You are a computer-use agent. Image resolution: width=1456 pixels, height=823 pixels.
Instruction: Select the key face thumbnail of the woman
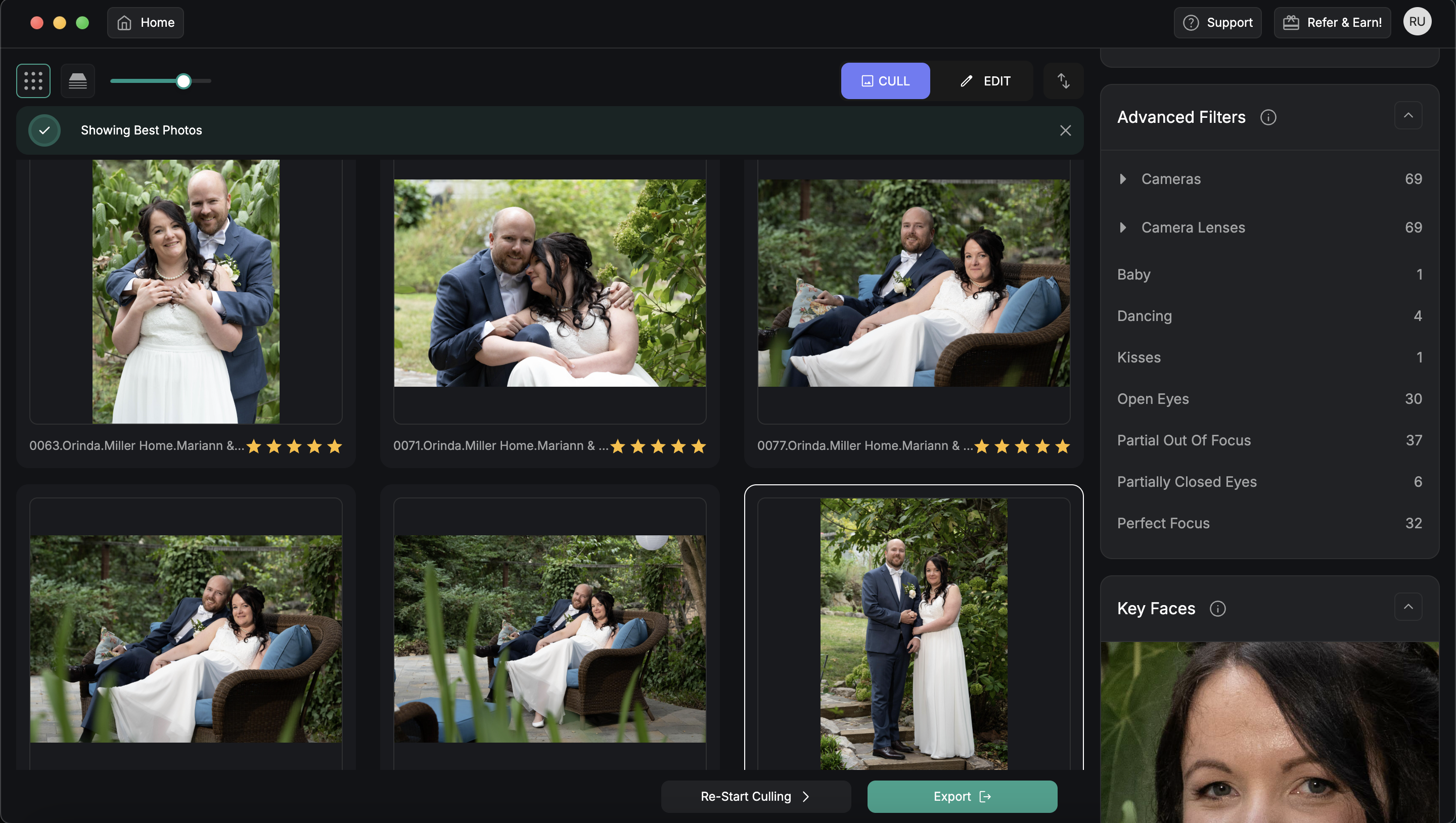[x=1269, y=732]
